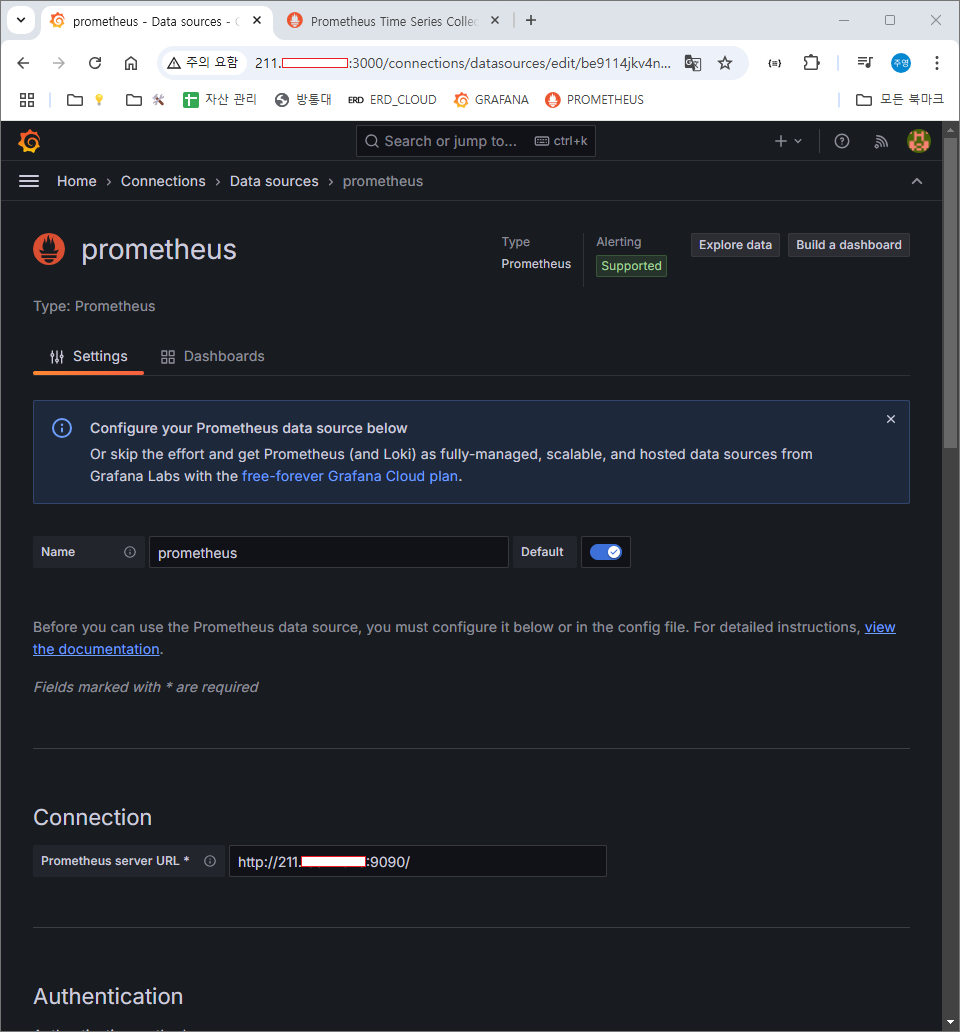
Task: Click the 주의 요함 security warning chip
Action: 203,63
